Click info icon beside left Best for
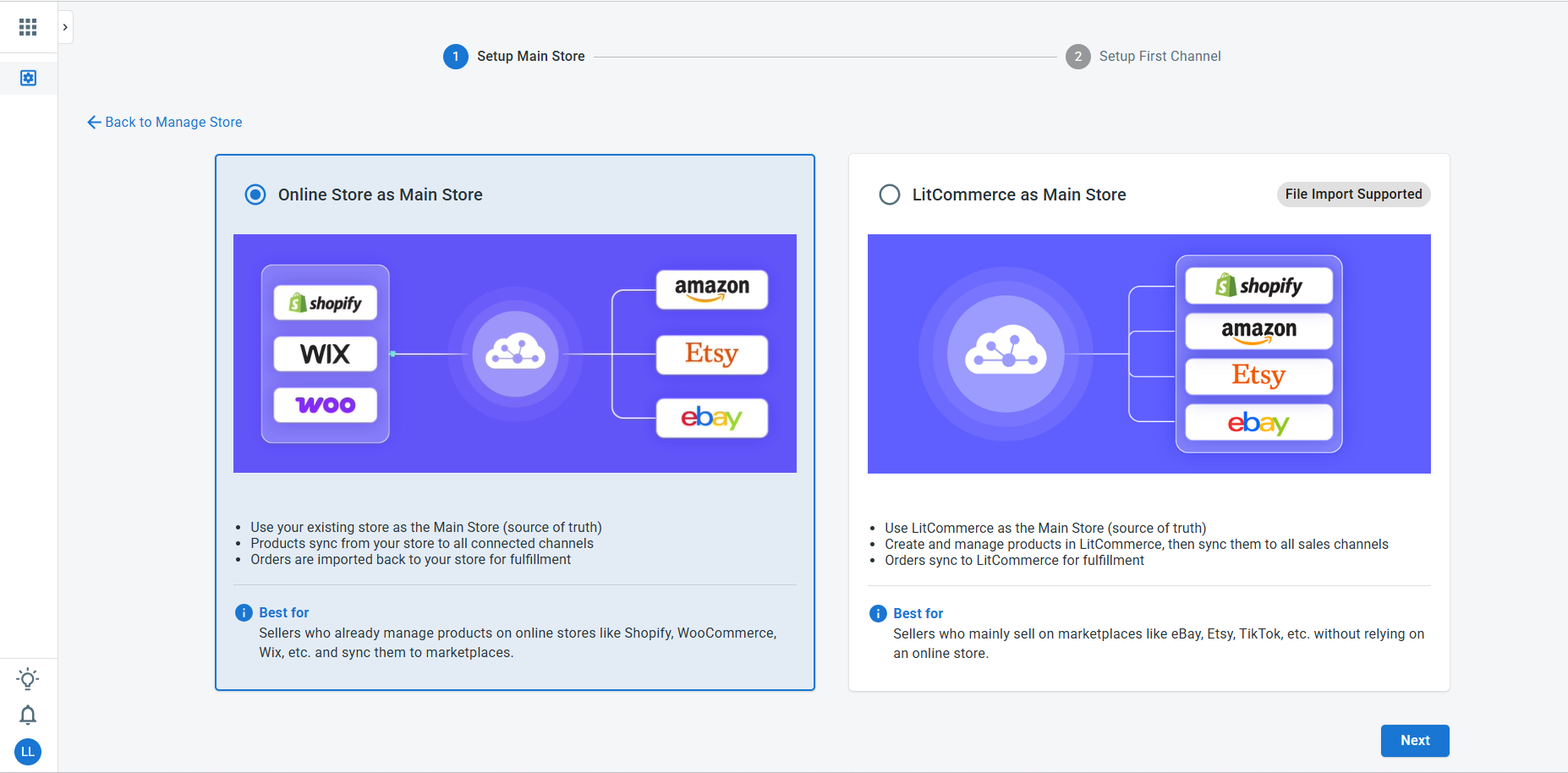The image size is (1568, 773). pos(244,613)
